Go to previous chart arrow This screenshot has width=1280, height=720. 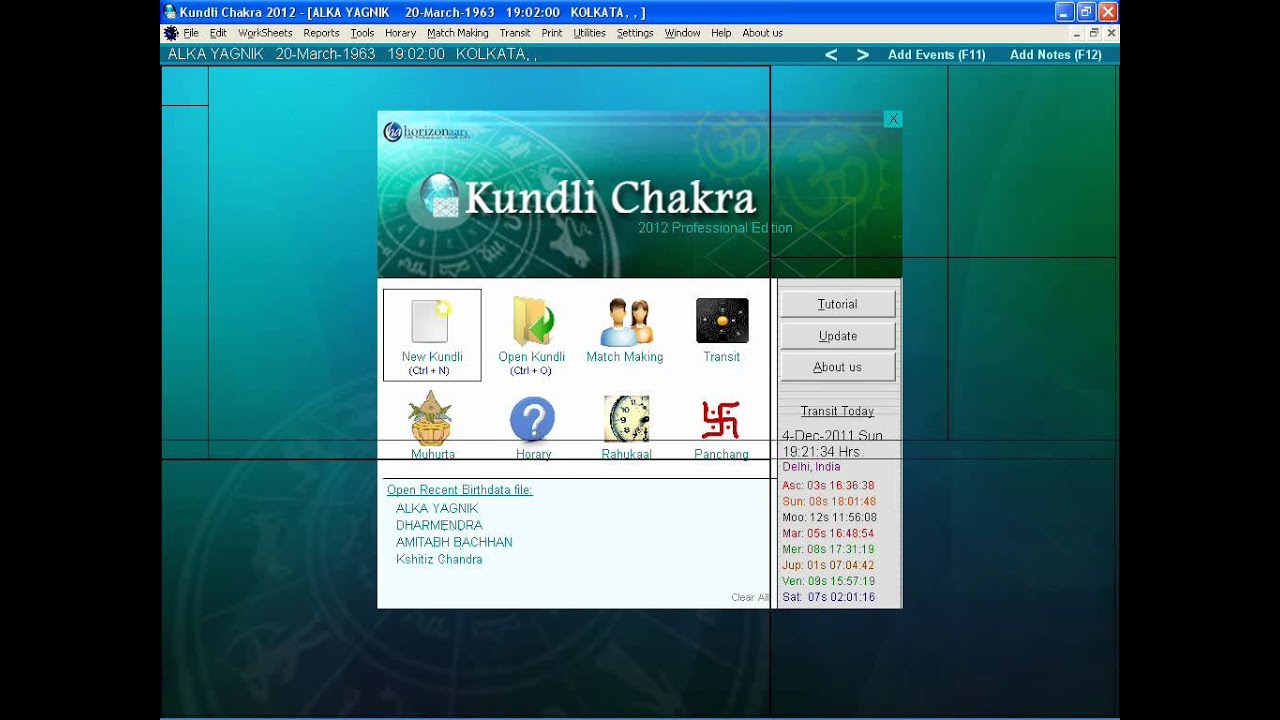pyautogui.click(x=831, y=55)
